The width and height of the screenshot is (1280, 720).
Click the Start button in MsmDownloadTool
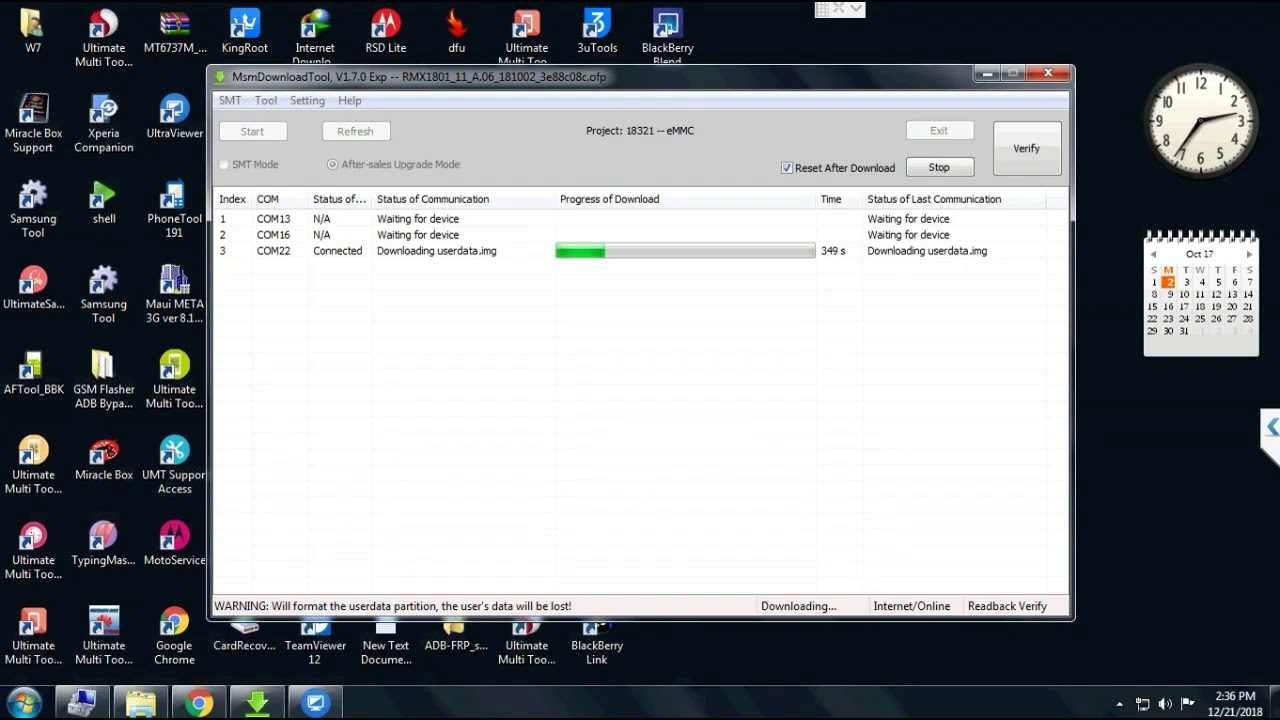pos(252,131)
